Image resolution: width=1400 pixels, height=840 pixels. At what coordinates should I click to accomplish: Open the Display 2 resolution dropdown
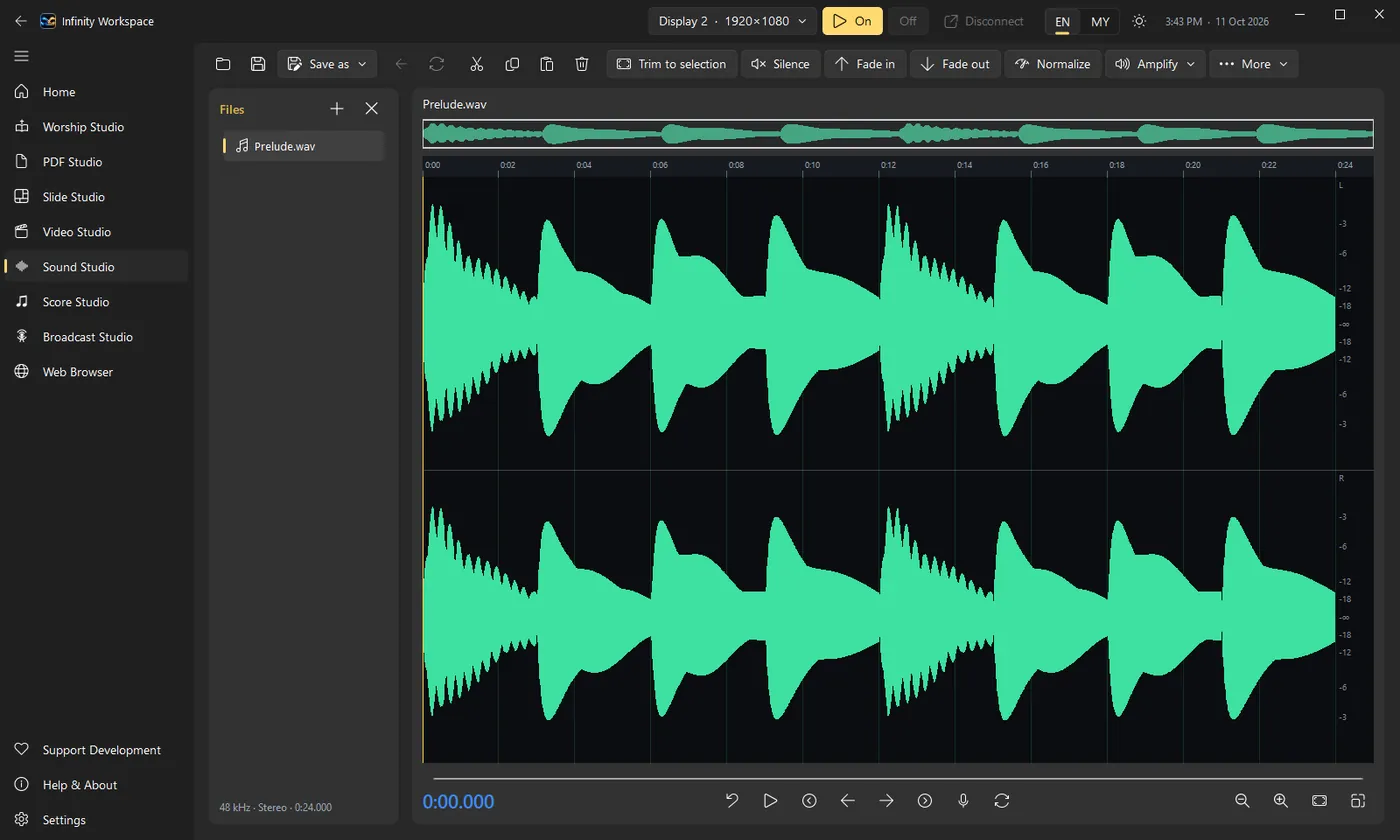(x=732, y=21)
